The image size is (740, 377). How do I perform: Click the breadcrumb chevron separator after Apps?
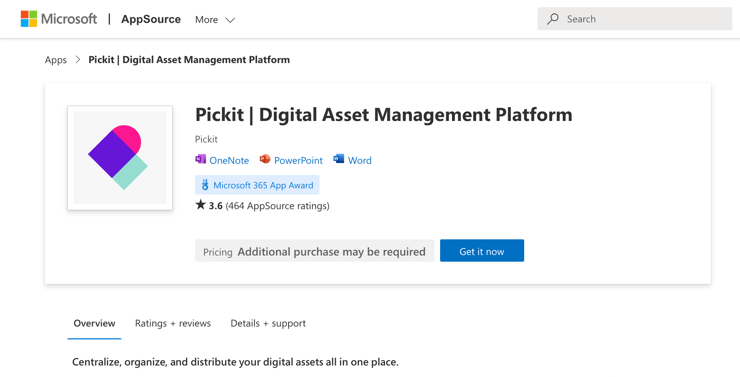(78, 60)
